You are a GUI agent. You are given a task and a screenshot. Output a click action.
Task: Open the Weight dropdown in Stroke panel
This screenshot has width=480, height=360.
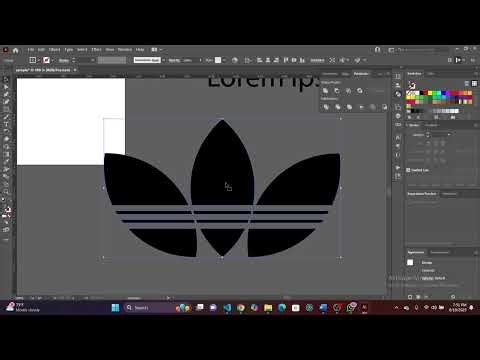(x=449, y=135)
